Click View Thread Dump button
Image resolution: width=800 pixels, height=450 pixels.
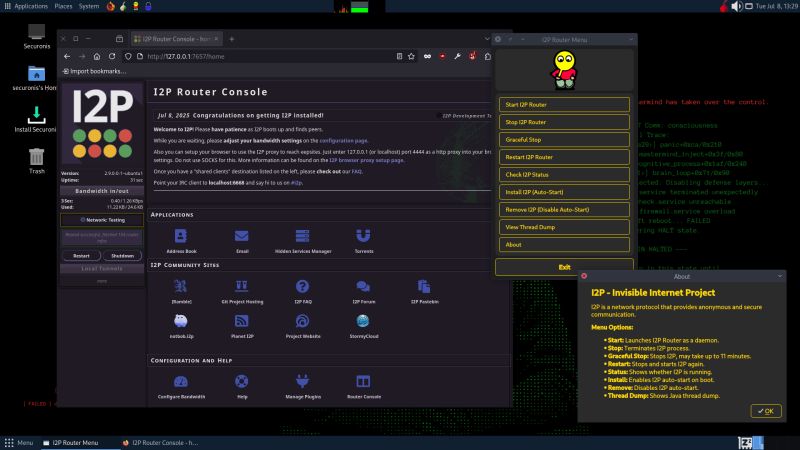[x=564, y=227]
